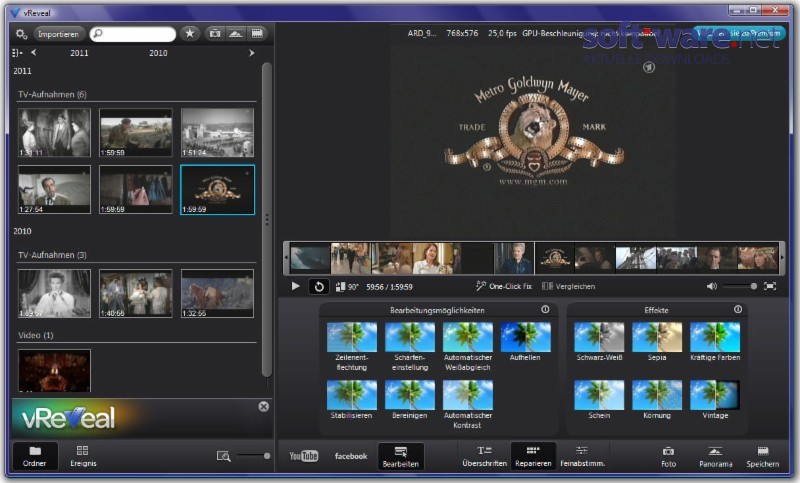Apply Schwarz-Weiß effect
This screenshot has height=483, width=800.
(599, 342)
